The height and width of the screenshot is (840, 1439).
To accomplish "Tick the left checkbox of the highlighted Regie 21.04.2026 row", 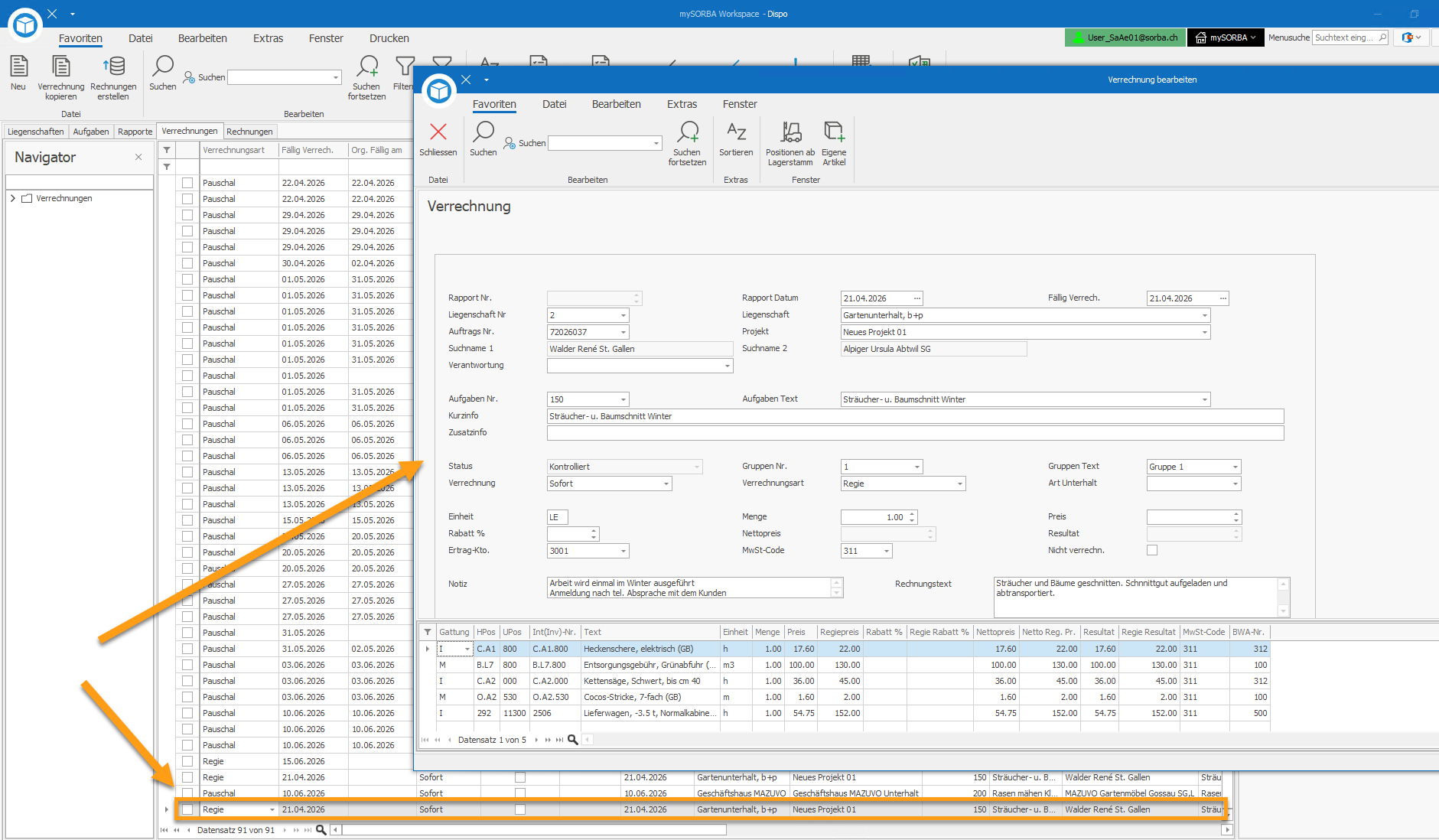I will point(187,809).
